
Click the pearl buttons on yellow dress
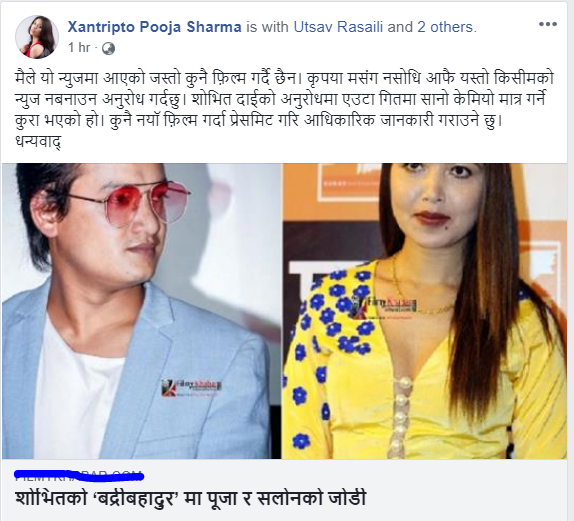[400, 415]
